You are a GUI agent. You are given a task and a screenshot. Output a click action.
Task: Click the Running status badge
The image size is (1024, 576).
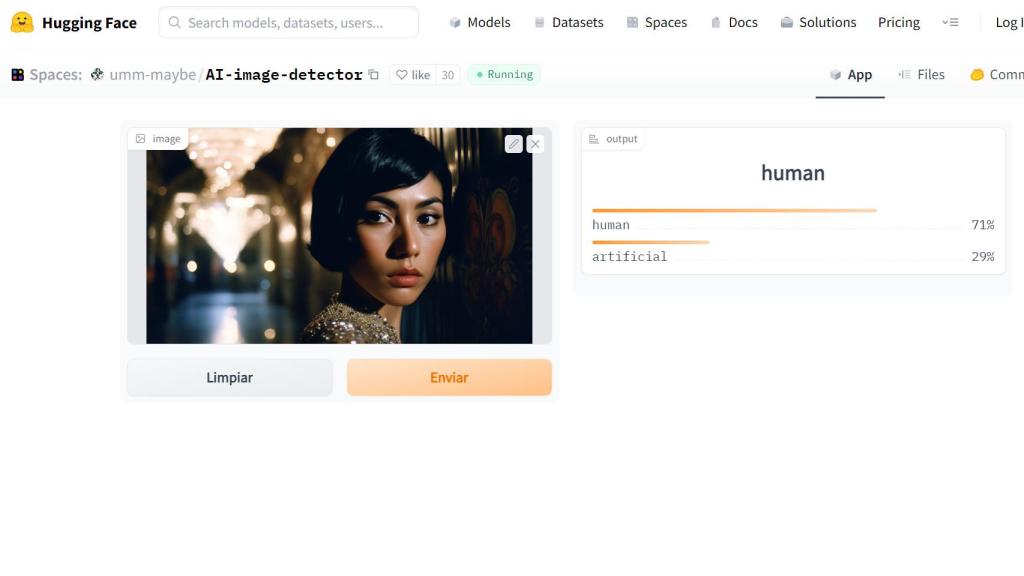point(504,74)
